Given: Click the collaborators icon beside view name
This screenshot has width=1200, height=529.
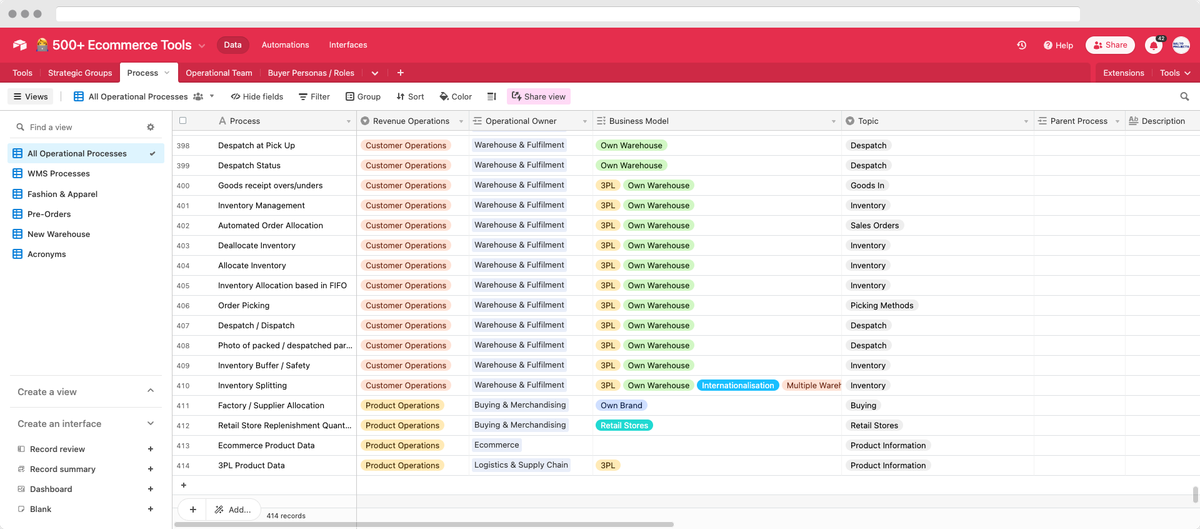Looking at the screenshot, I should click(198, 97).
